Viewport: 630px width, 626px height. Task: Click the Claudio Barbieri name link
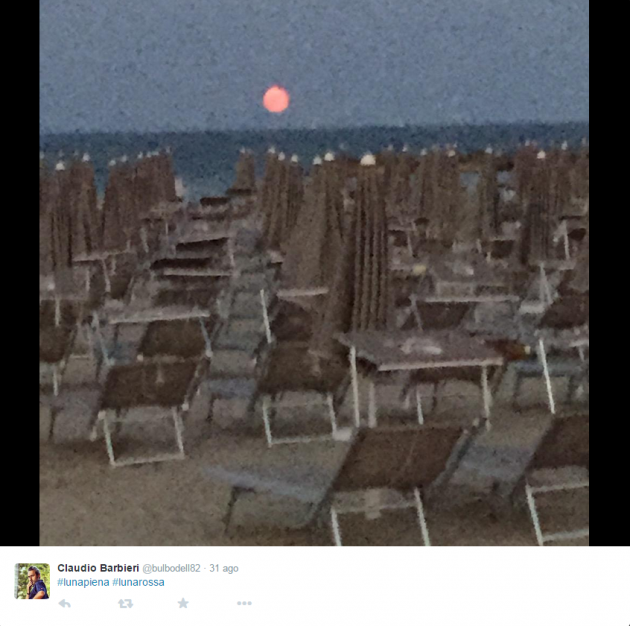(x=98, y=568)
